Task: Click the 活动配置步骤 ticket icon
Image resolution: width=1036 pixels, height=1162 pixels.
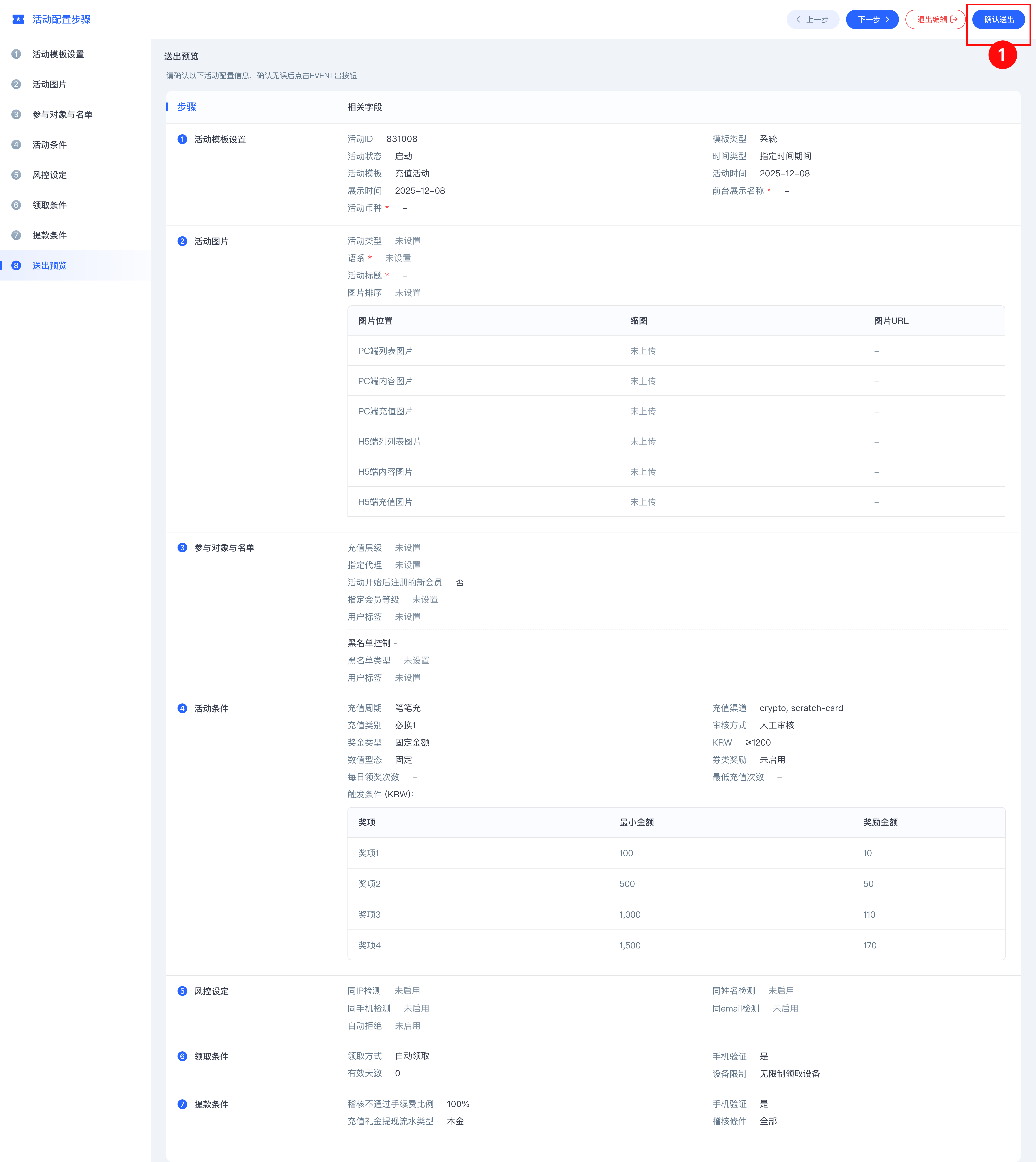Action: [18, 19]
